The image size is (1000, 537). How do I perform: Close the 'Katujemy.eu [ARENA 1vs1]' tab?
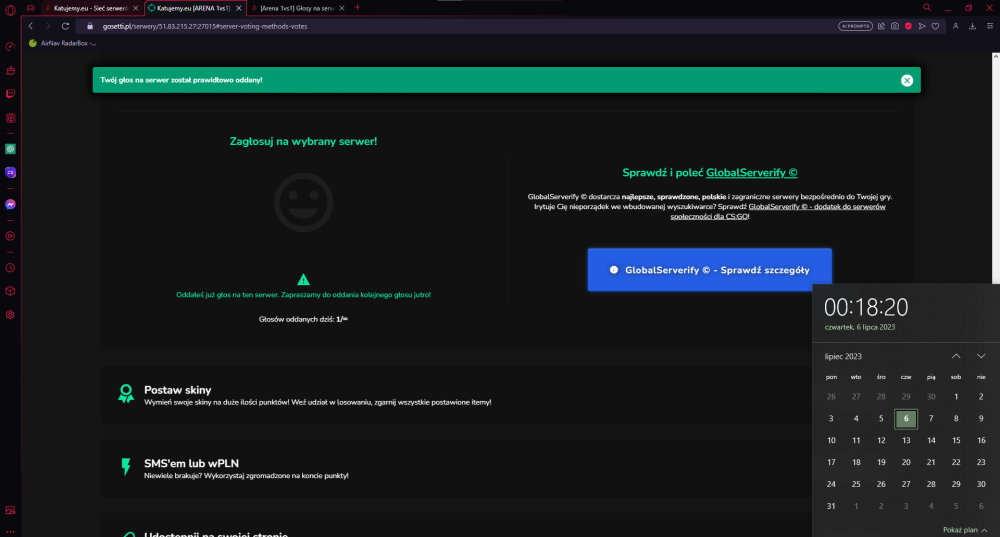coord(239,8)
